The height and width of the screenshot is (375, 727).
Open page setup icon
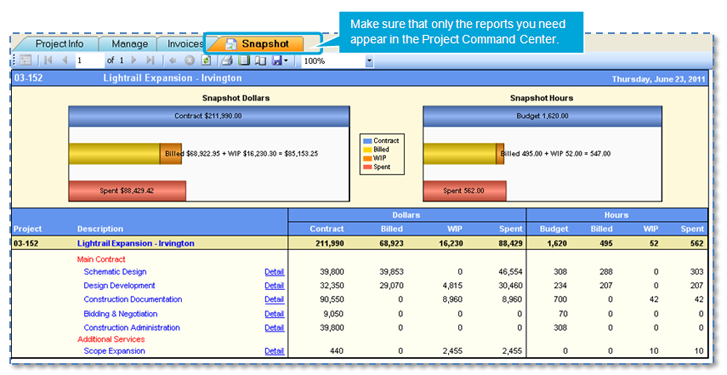[261, 60]
